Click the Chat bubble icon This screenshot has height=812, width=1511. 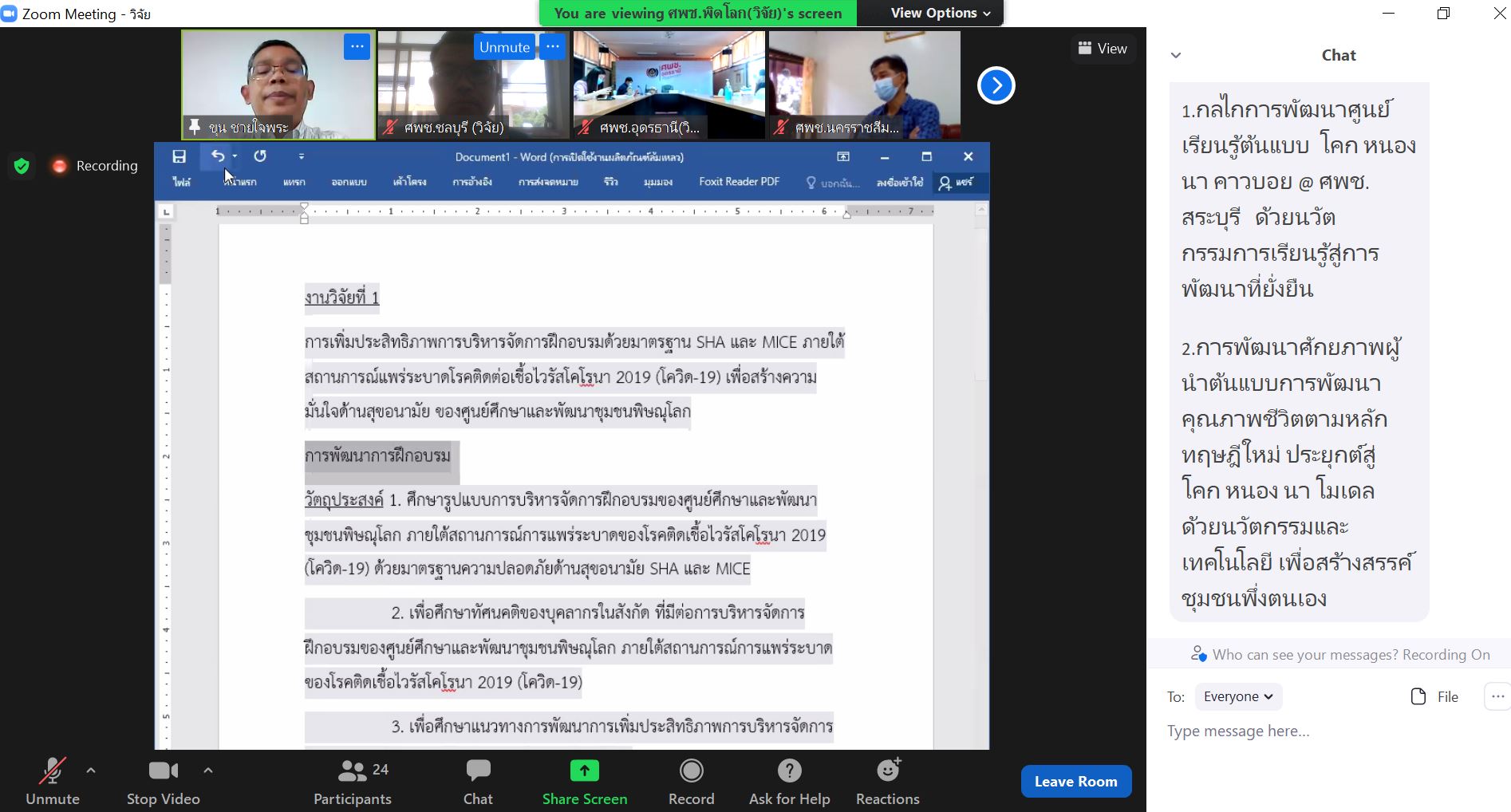click(478, 771)
